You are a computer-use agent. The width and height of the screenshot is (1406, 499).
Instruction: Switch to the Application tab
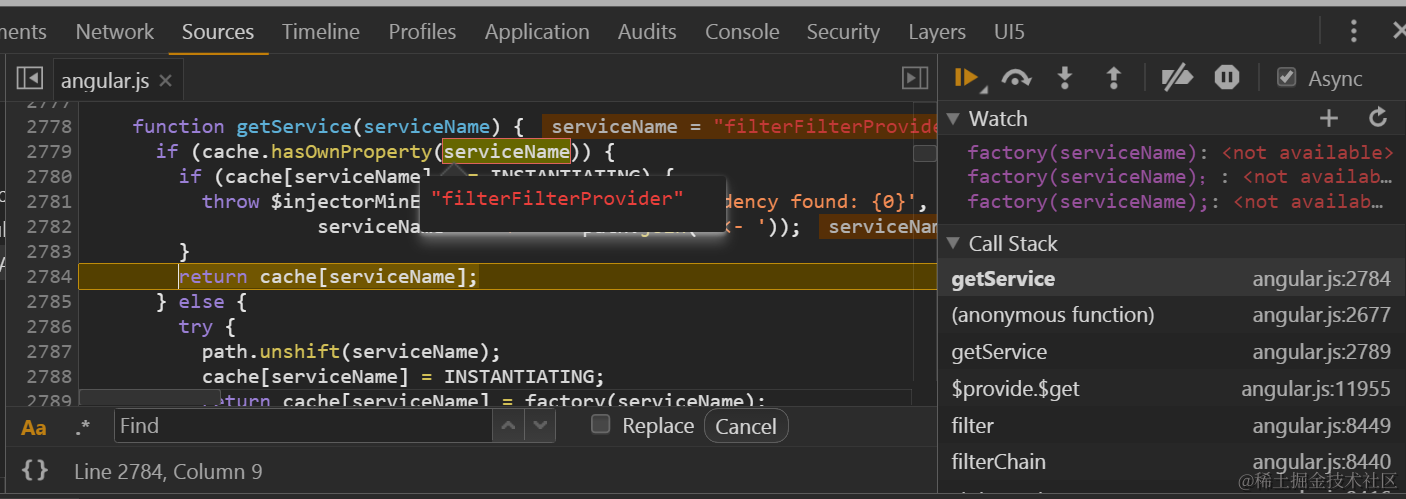click(537, 32)
